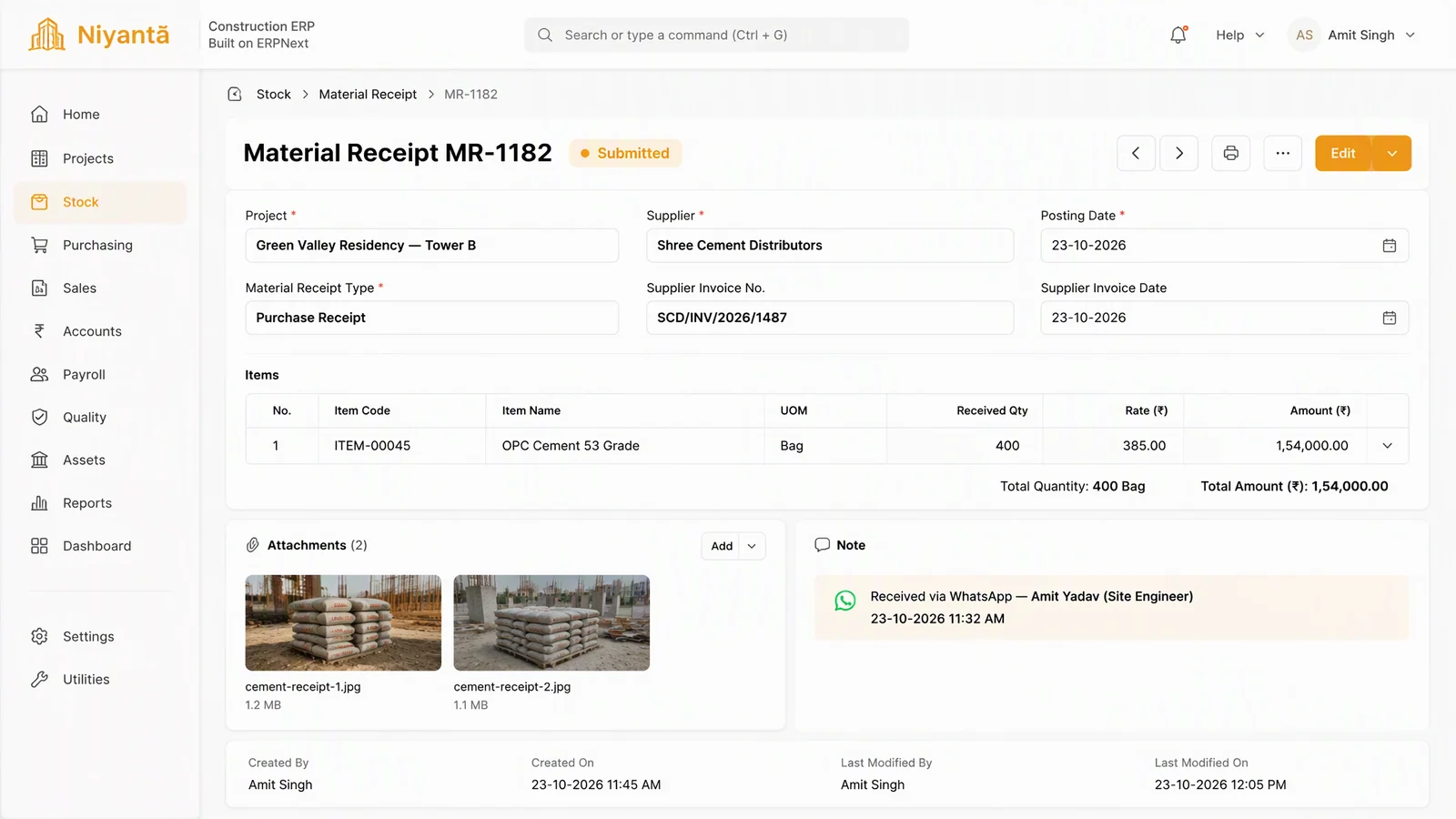1456x819 pixels.
Task: Open Projects module in sidebar
Action: coord(100,158)
